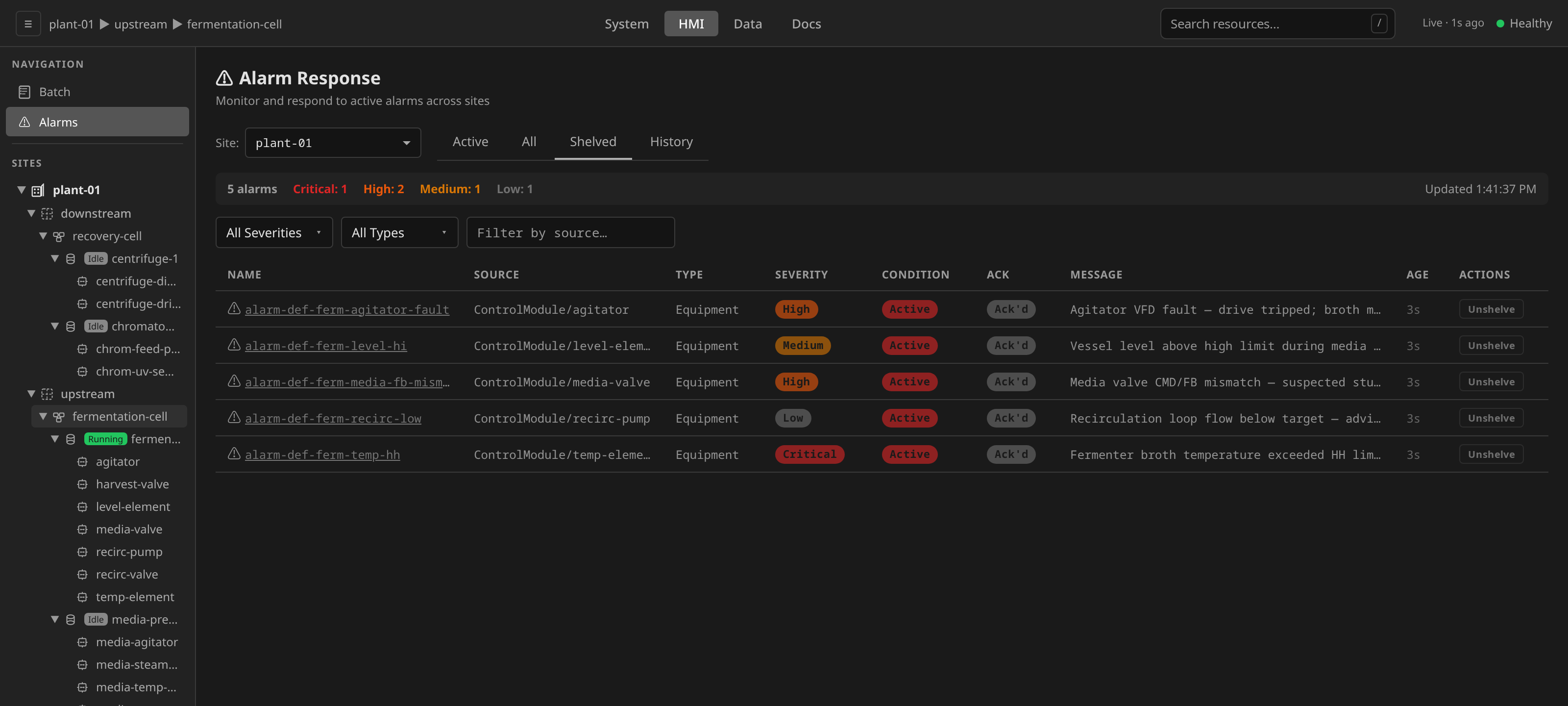Click warning icon for recirc-low alarm

pyautogui.click(x=234, y=417)
